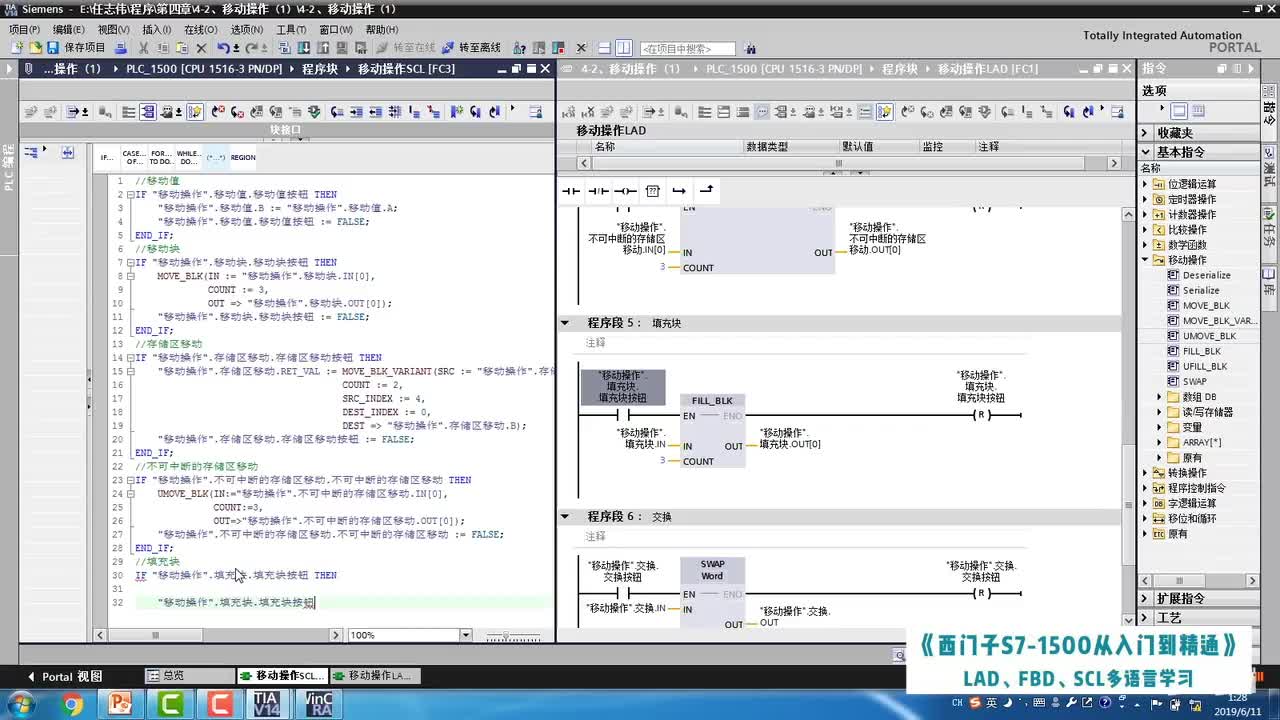Click the 转至在线 go online button
The image size is (1280, 720).
[x=405, y=48]
